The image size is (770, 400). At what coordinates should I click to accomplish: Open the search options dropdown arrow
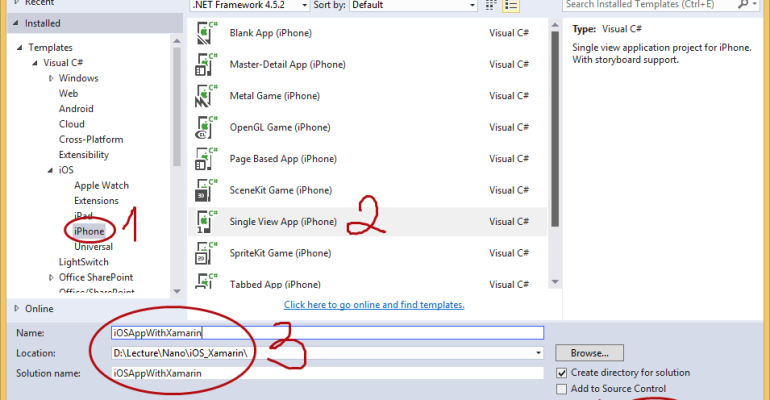[755, 4]
